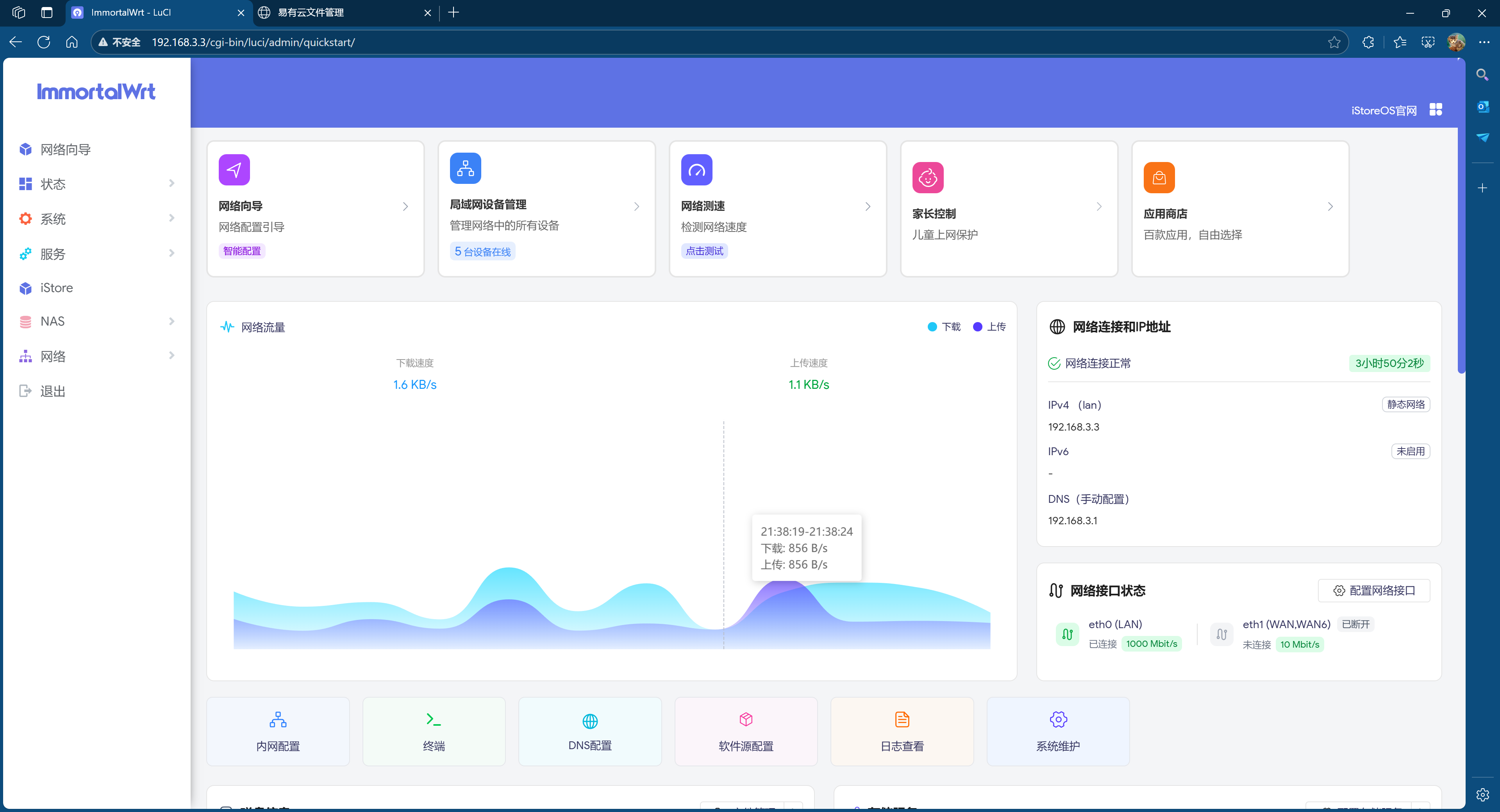Open iStore from the sidebar

coord(57,288)
